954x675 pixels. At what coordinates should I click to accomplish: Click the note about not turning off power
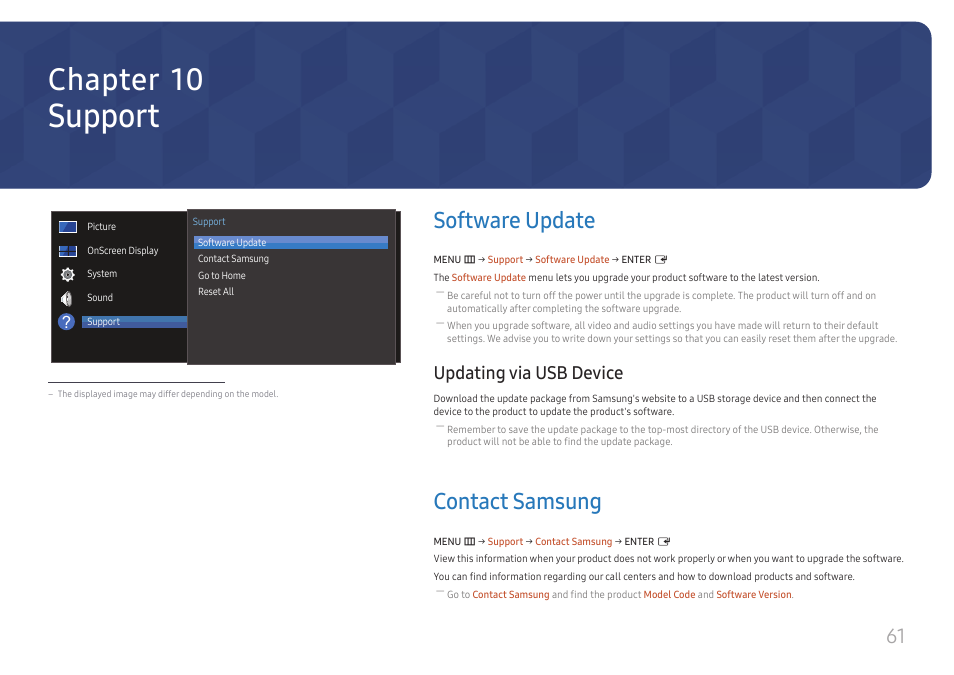point(661,302)
